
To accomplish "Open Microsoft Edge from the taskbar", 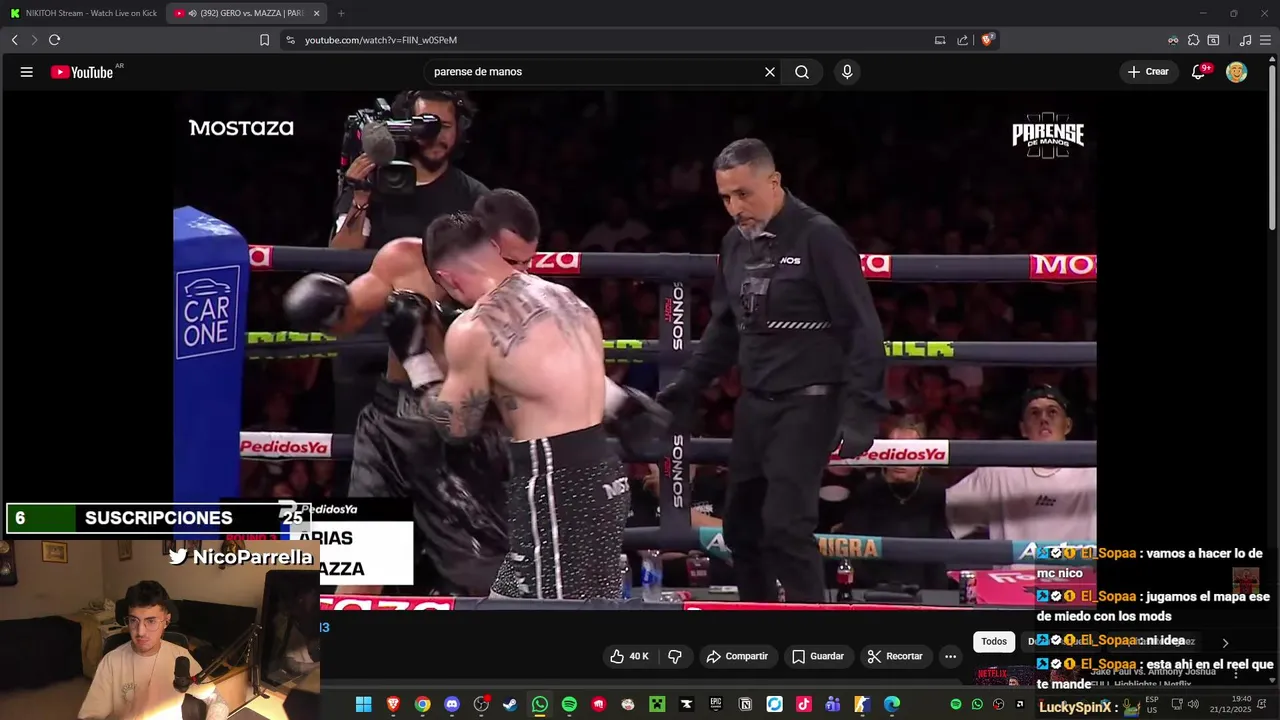I will [x=891, y=705].
